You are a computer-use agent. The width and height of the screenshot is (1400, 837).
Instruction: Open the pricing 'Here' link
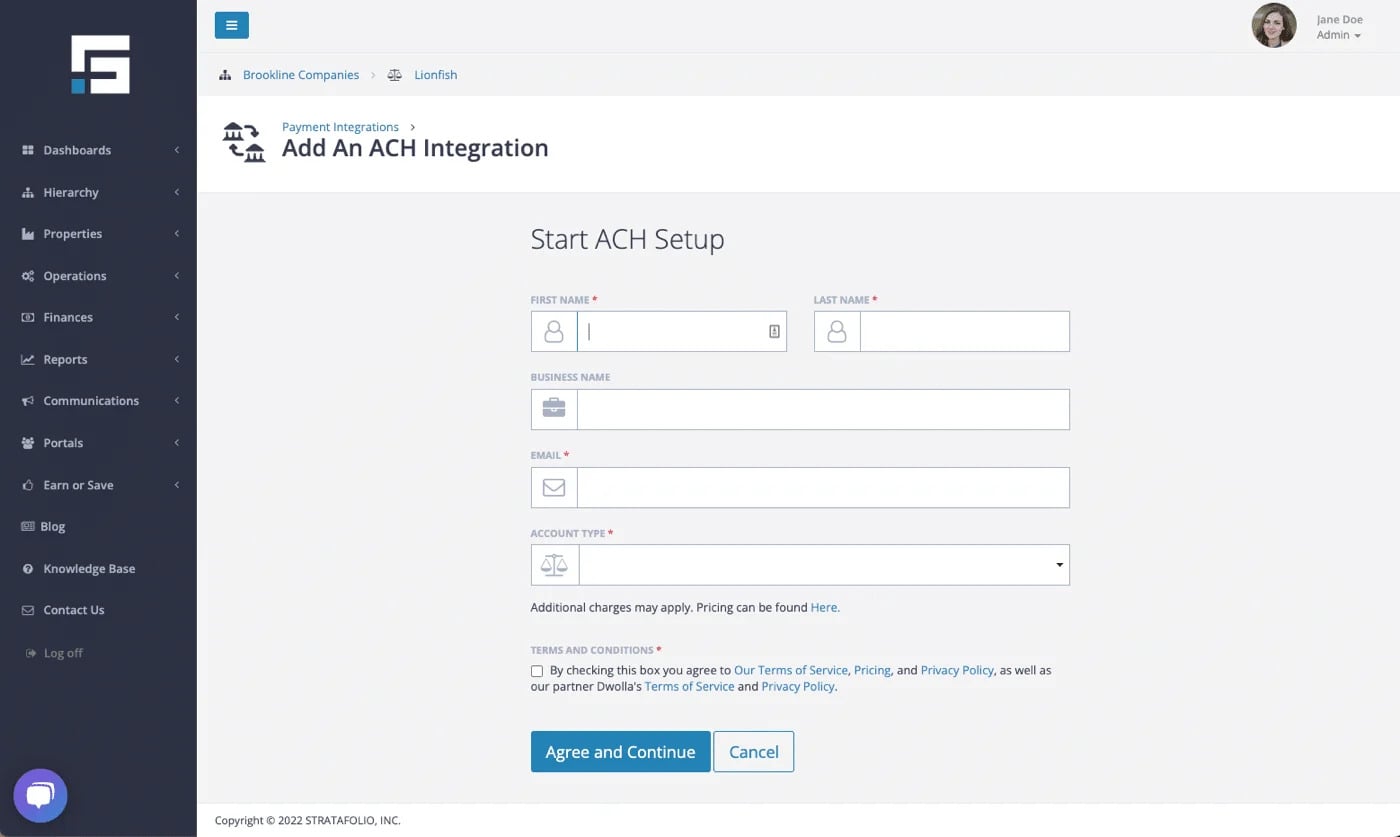pyautogui.click(x=824, y=607)
